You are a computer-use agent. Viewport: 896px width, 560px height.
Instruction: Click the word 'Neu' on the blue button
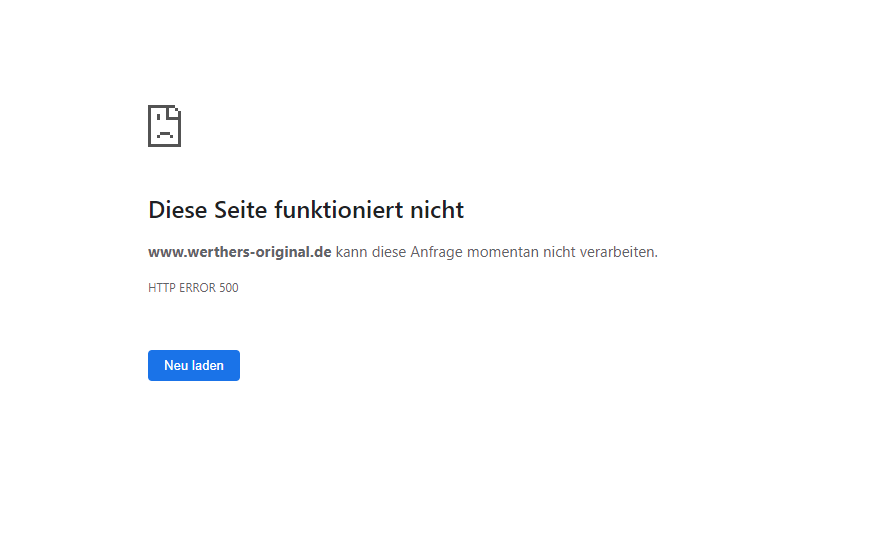(x=176, y=365)
